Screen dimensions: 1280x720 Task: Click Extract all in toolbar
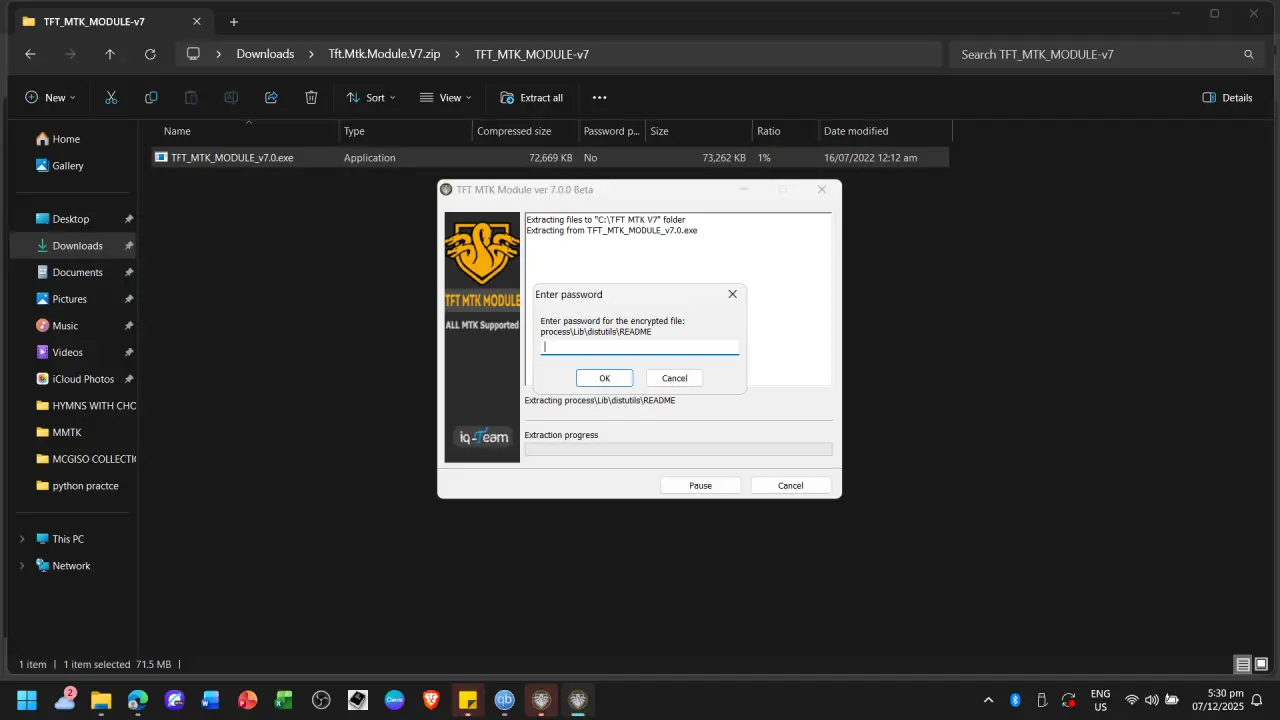532,98
